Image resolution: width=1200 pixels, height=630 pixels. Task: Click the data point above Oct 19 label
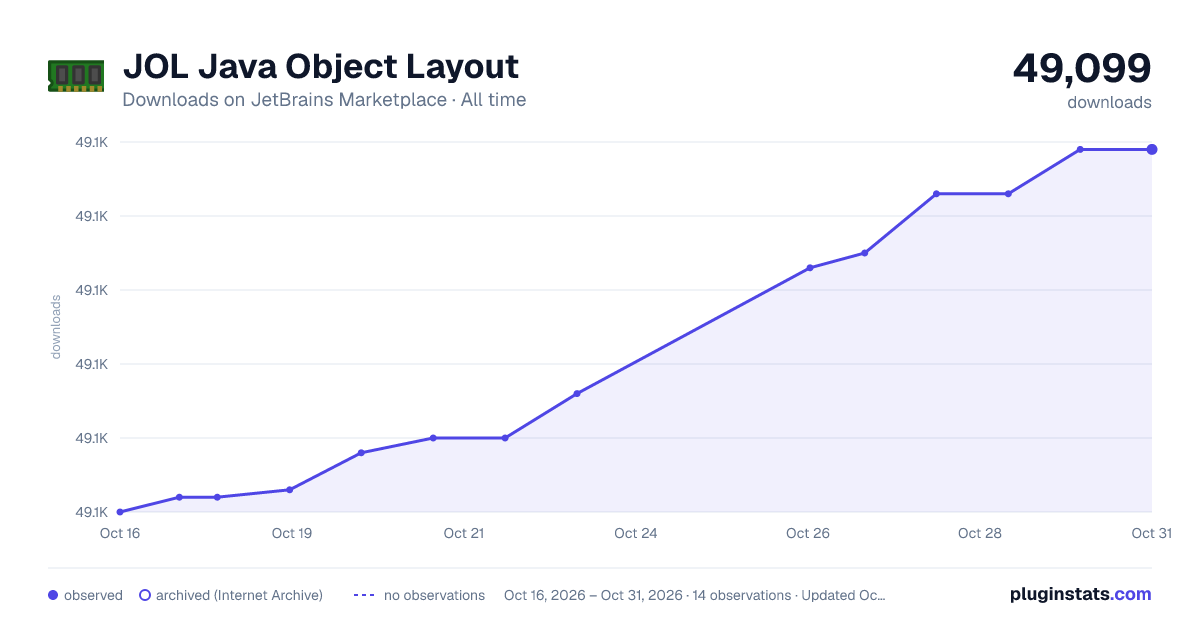(x=289, y=490)
